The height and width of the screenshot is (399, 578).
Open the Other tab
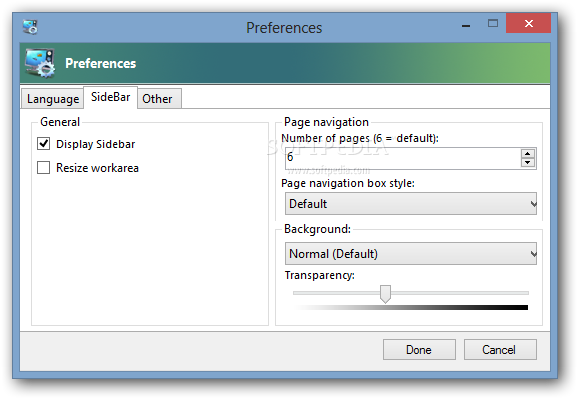tap(159, 98)
